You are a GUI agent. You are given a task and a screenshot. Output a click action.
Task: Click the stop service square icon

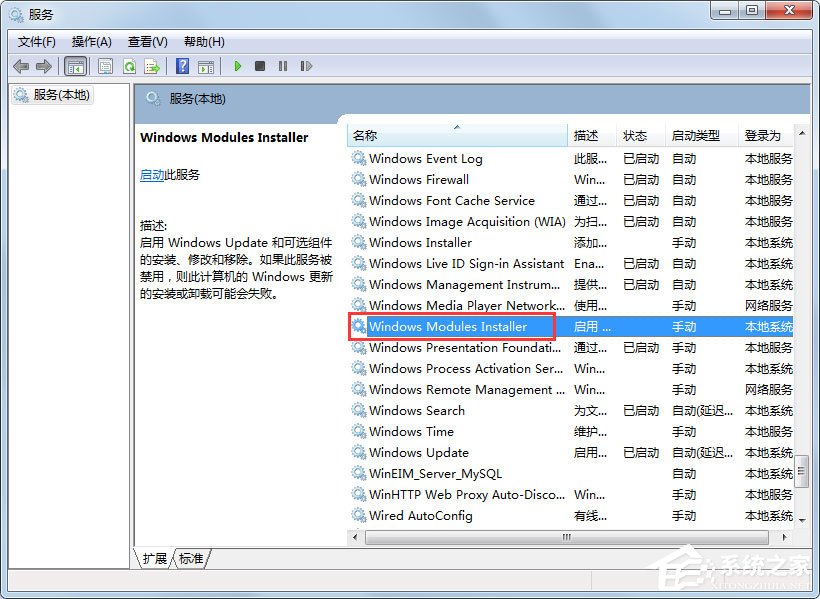click(260, 66)
